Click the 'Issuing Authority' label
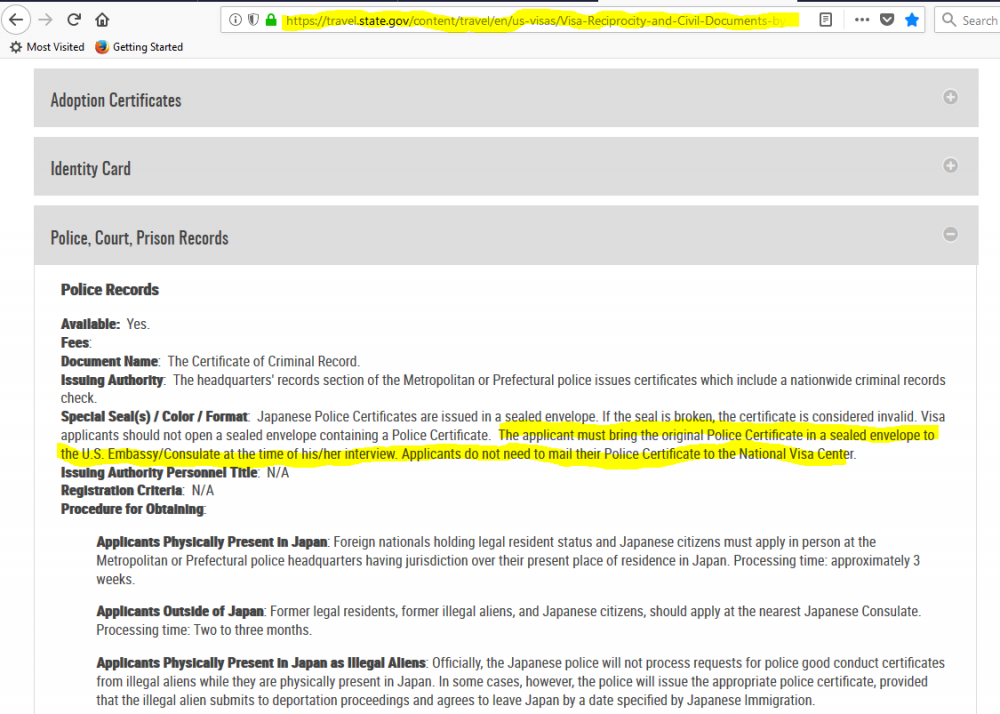The height and width of the screenshot is (714, 1000). [112, 381]
